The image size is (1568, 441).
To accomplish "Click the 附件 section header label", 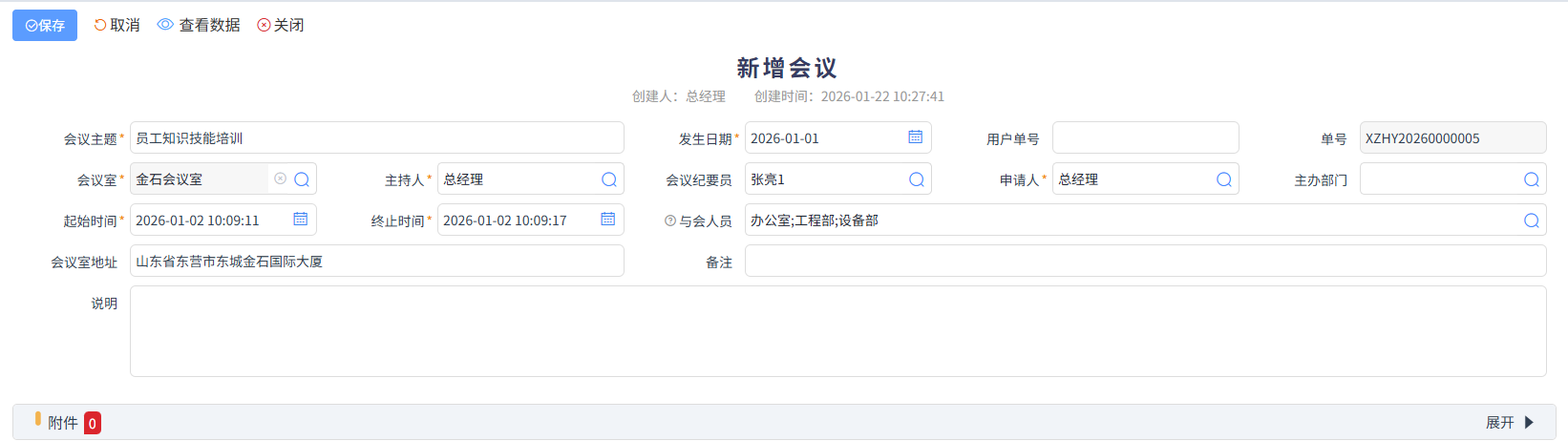I will 63,423.
